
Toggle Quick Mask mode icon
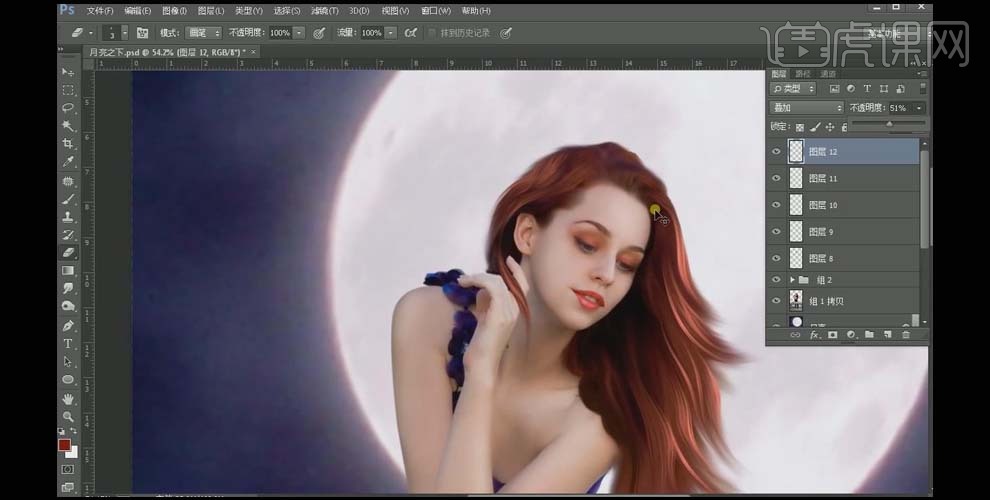click(68, 470)
